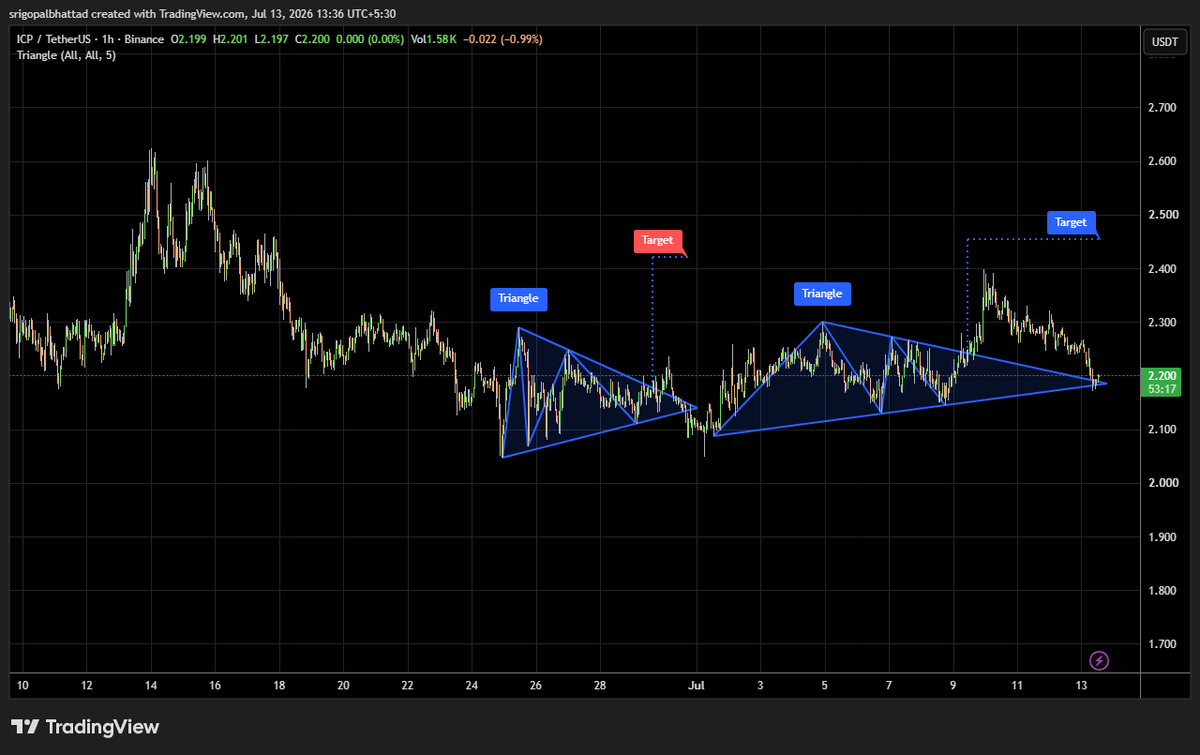Click the Jul month label on time axis
Viewport: 1200px width, 755px height.
coord(697,686)
